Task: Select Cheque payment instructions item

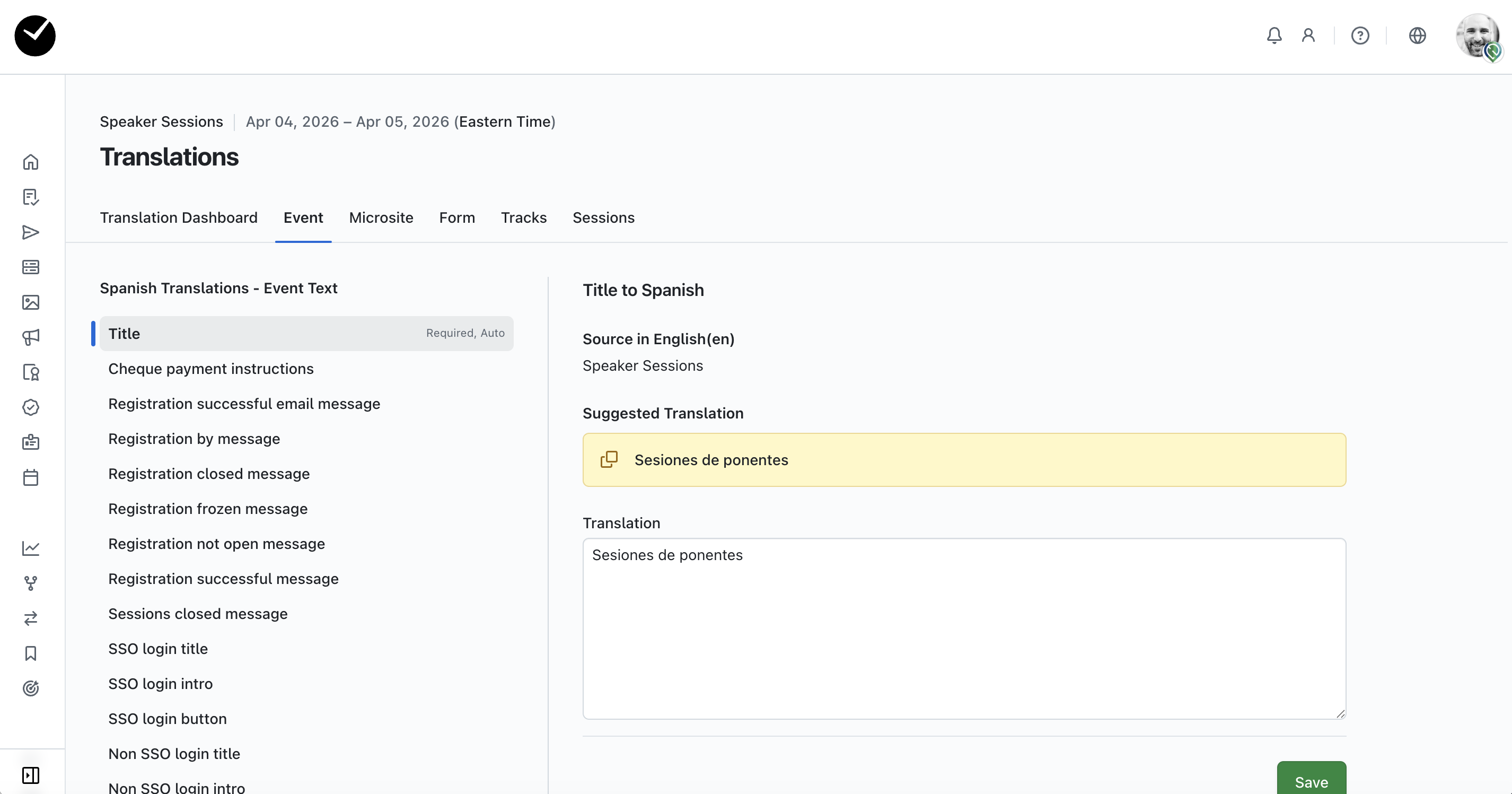Action: coord(210,369)
